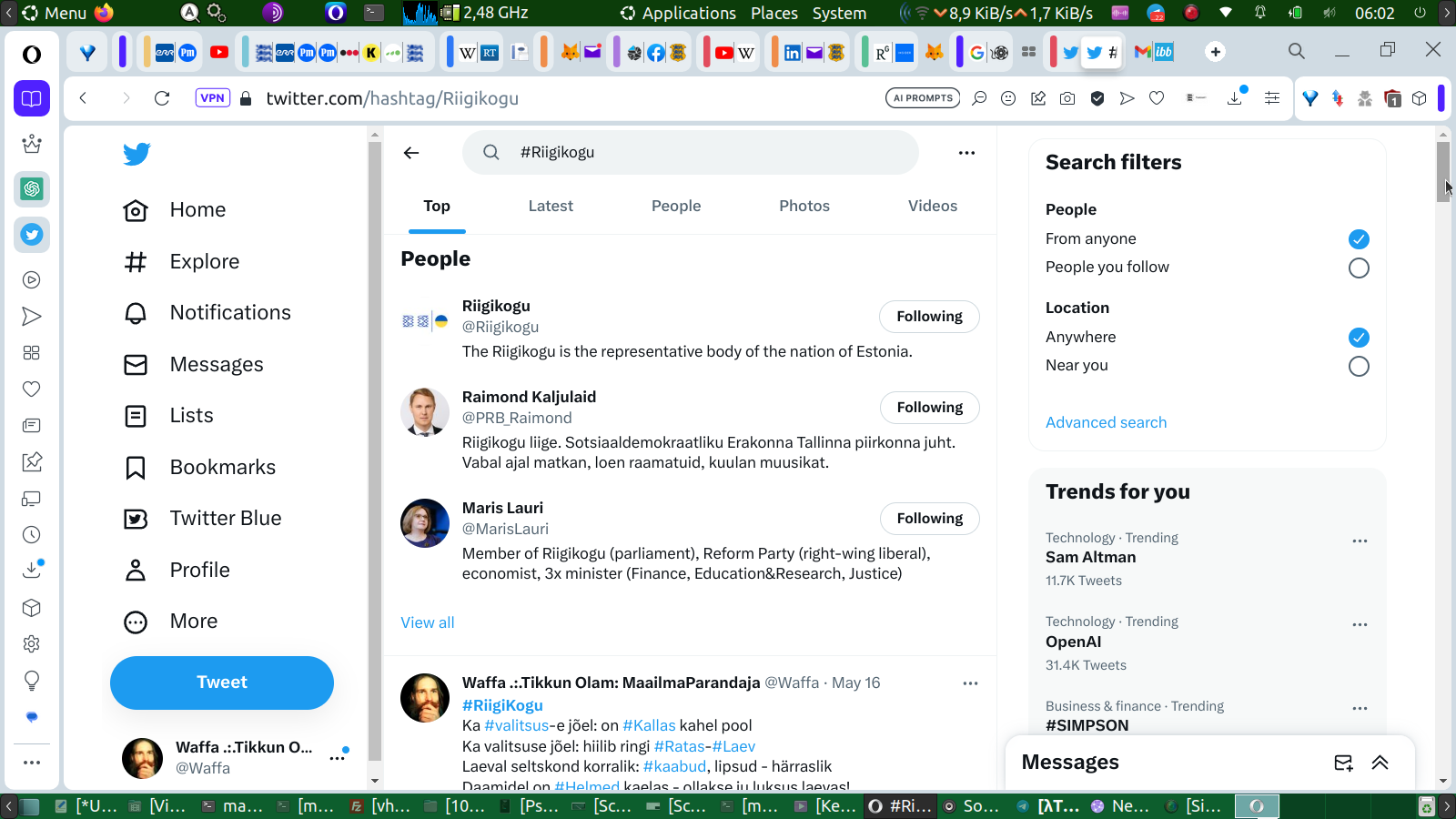Screen dimensions: 1456x819
Task: Switch to the Photos tab
Action: click(x=804, y=207)
